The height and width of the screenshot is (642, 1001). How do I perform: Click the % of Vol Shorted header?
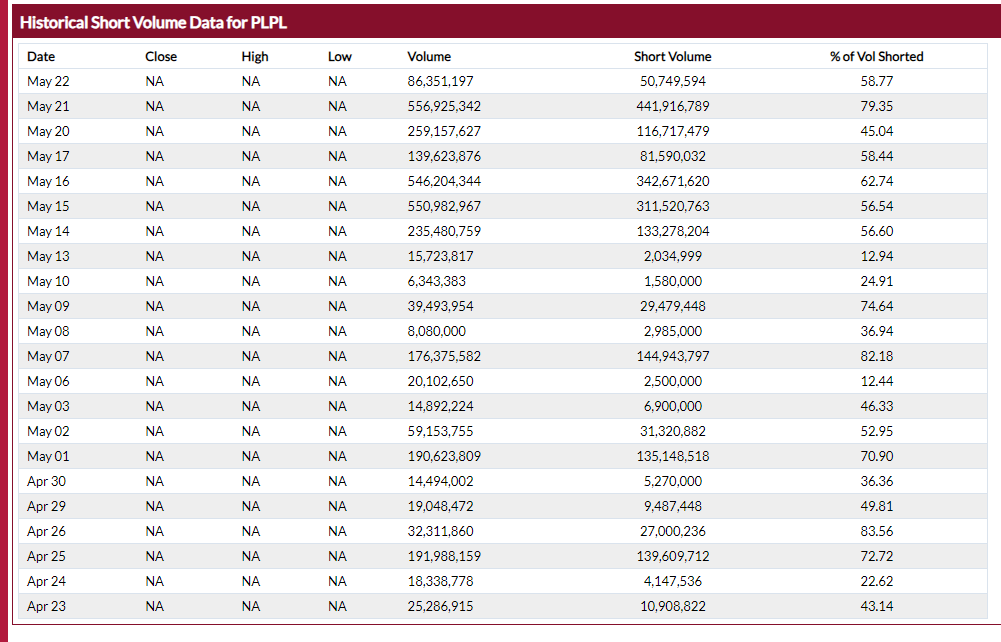click(x=877, y=56)
